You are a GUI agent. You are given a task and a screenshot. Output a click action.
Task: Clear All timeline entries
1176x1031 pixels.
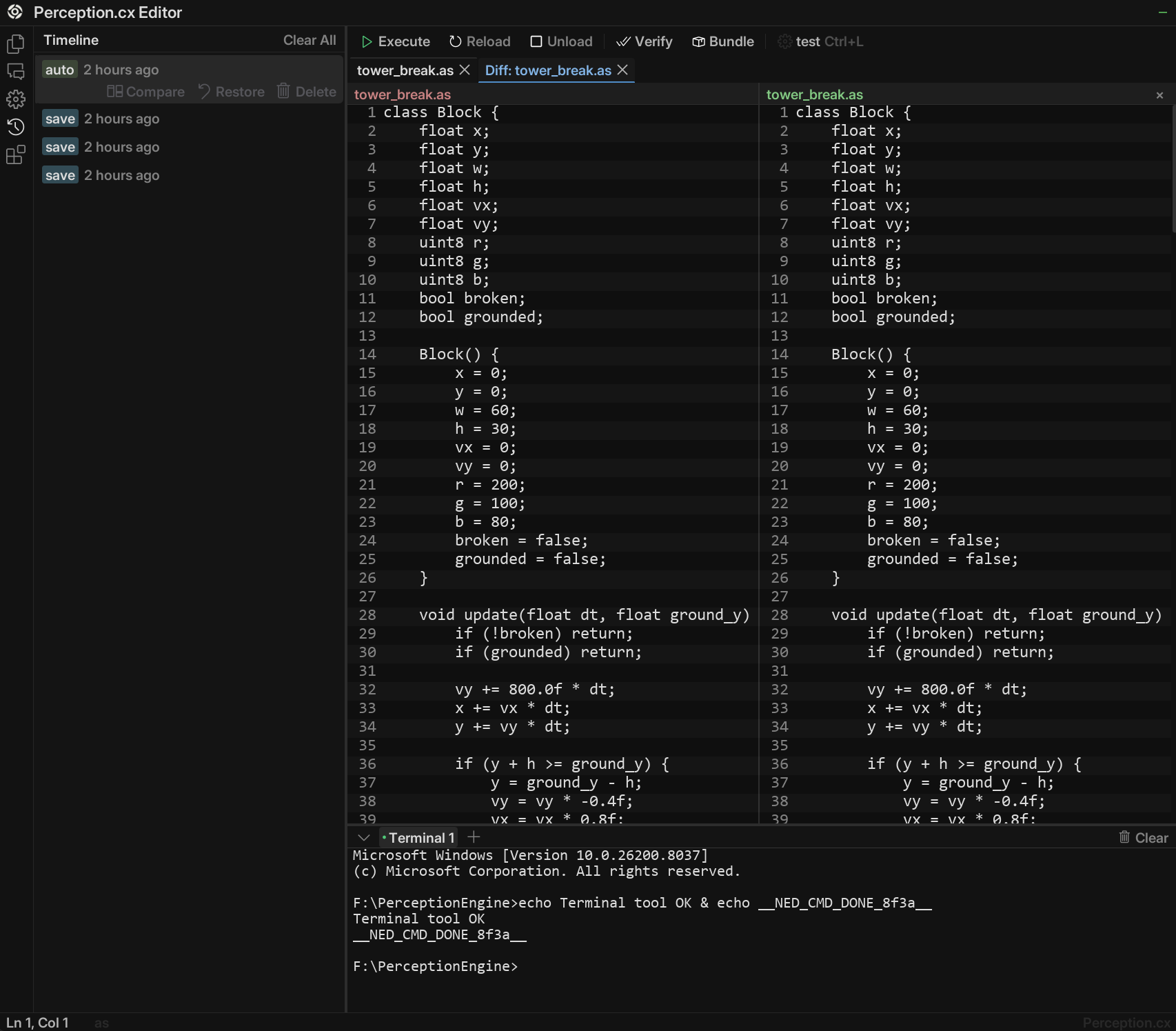[310, 40]
